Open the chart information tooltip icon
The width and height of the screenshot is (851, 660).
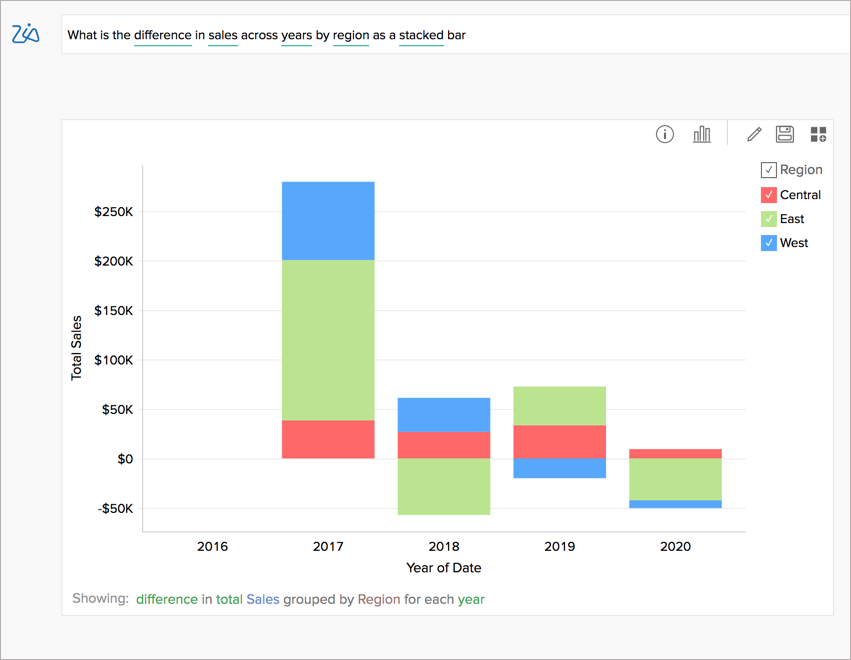(664, 133)
